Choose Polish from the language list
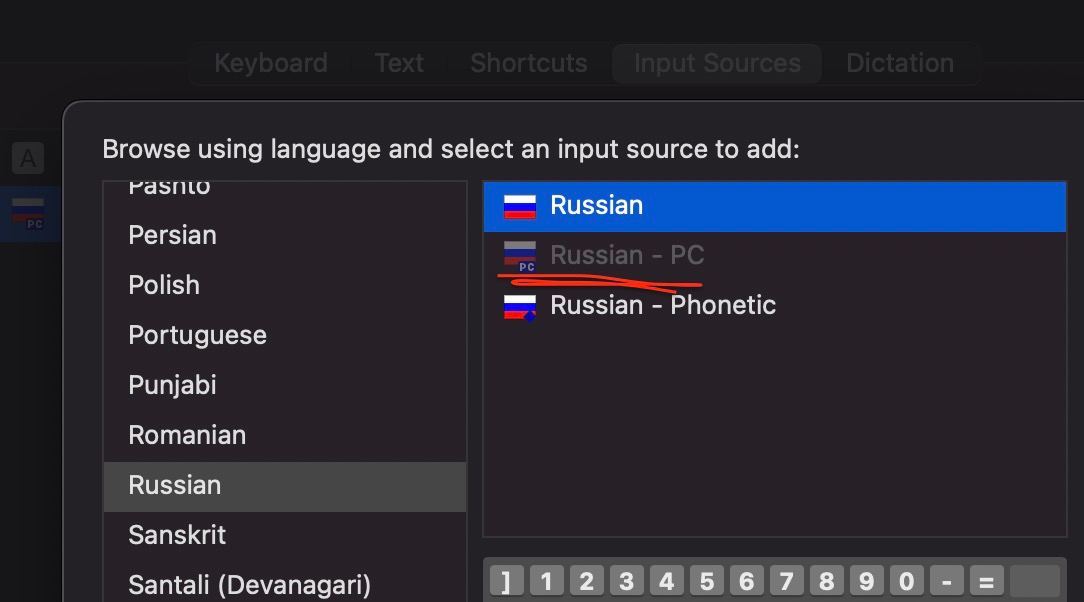The height and width of the screenshot is (602, 1084). click(164, 285)
